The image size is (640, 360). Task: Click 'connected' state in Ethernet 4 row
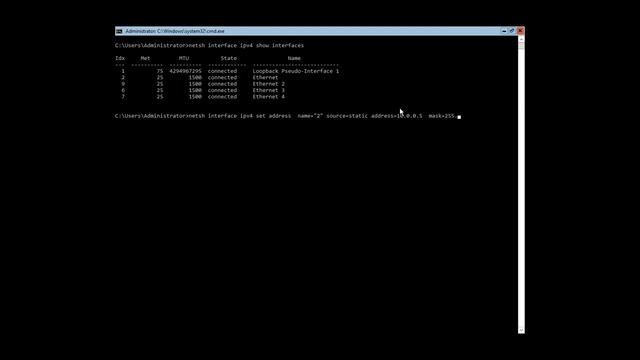click(x=222, y=97)
